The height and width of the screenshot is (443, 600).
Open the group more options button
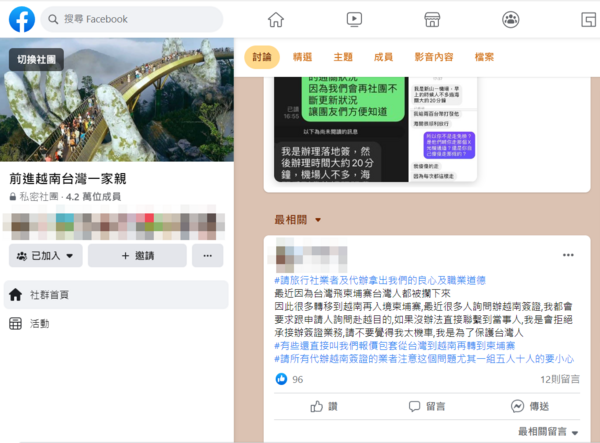[x=207, y=256]
